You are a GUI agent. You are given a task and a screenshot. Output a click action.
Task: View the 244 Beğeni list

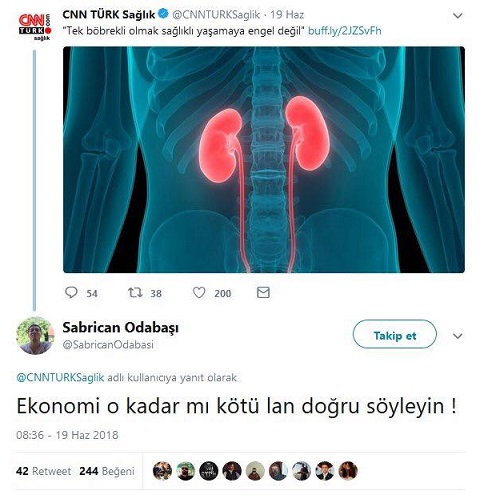pos(107,471)
